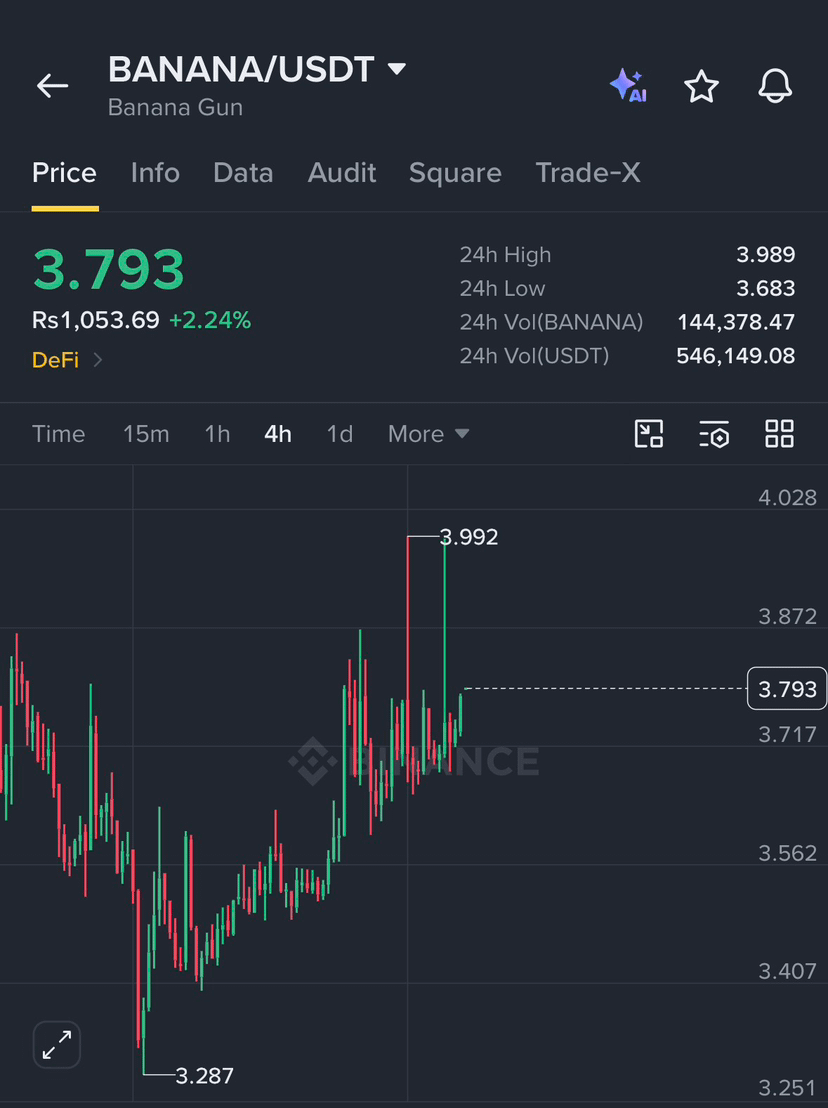Open the DeFi category chevron
Screen dimensions: 828x1108
point(98,360)
